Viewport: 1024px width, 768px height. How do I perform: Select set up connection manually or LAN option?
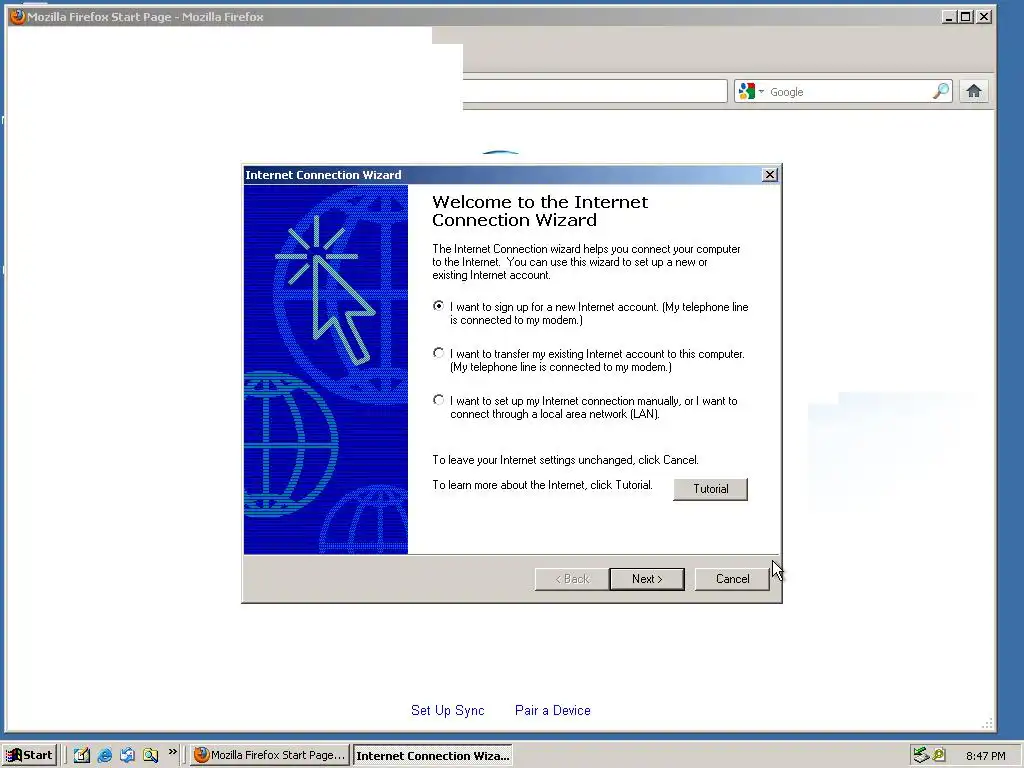[x=438, y=400]
